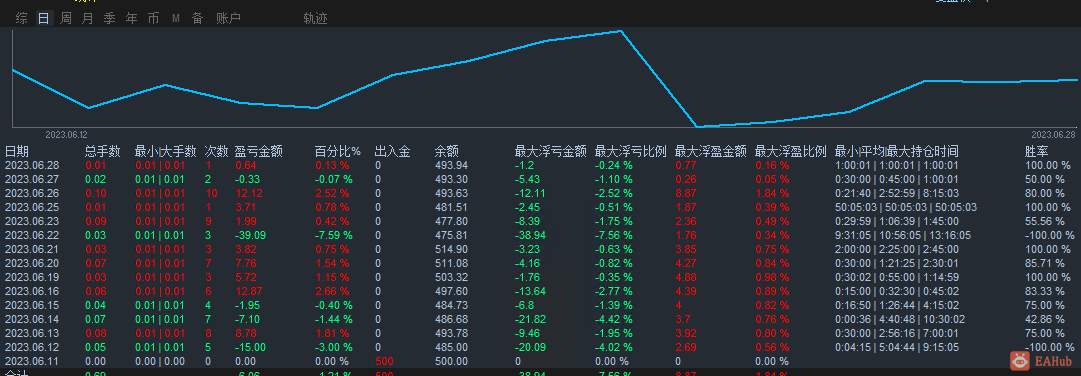Click win rate 55.56 %

[1044, 221]
